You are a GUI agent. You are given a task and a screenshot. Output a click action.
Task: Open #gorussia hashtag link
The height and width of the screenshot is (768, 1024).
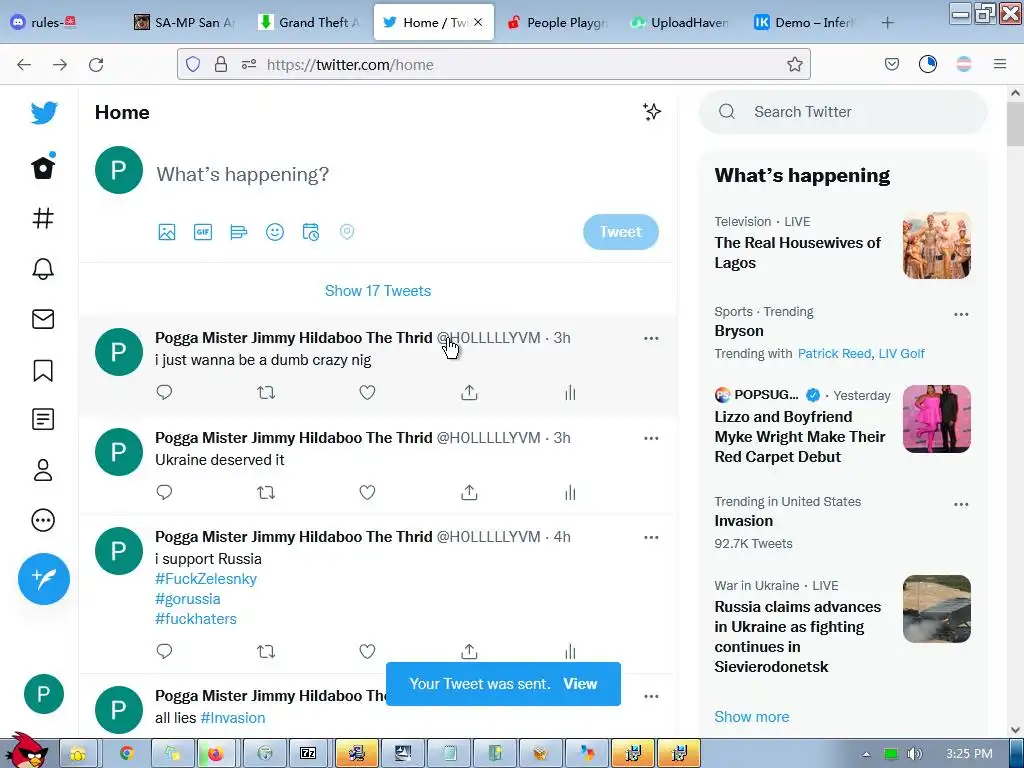pyautogui.click(x=187, y=599)
